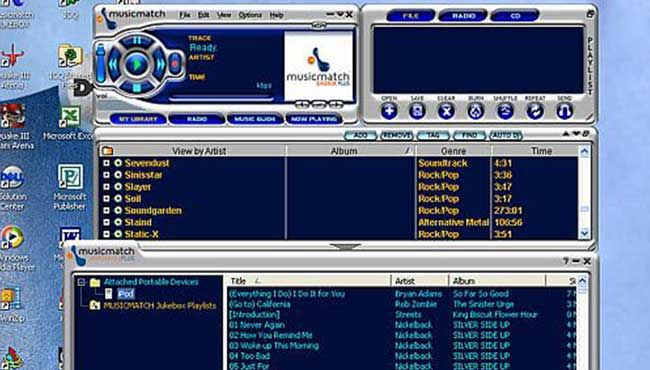Open Microsoft Publisher desktop shortcut

pyautogui.click(x=70, y=187)
